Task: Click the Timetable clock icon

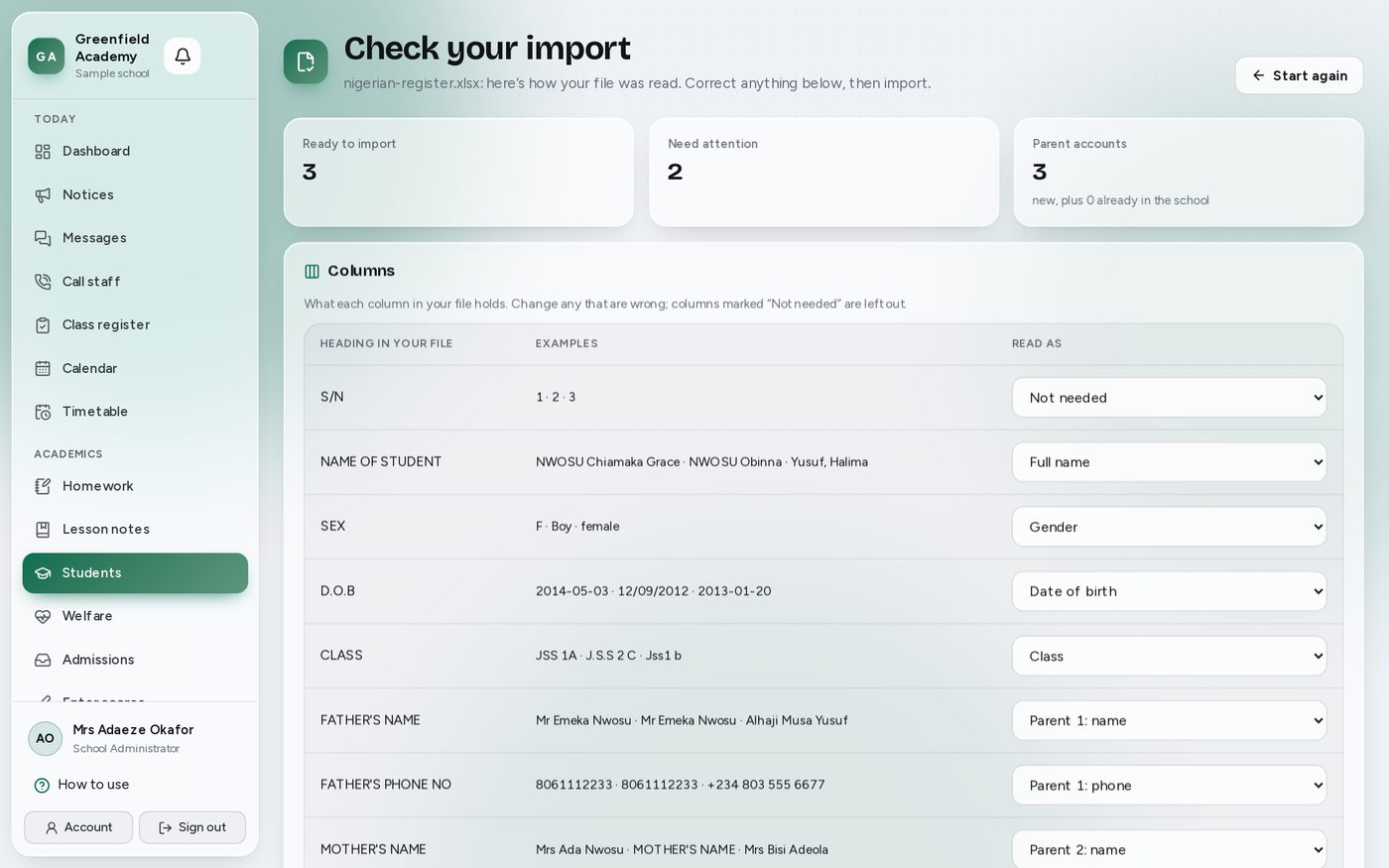Action: click(43, 412)
